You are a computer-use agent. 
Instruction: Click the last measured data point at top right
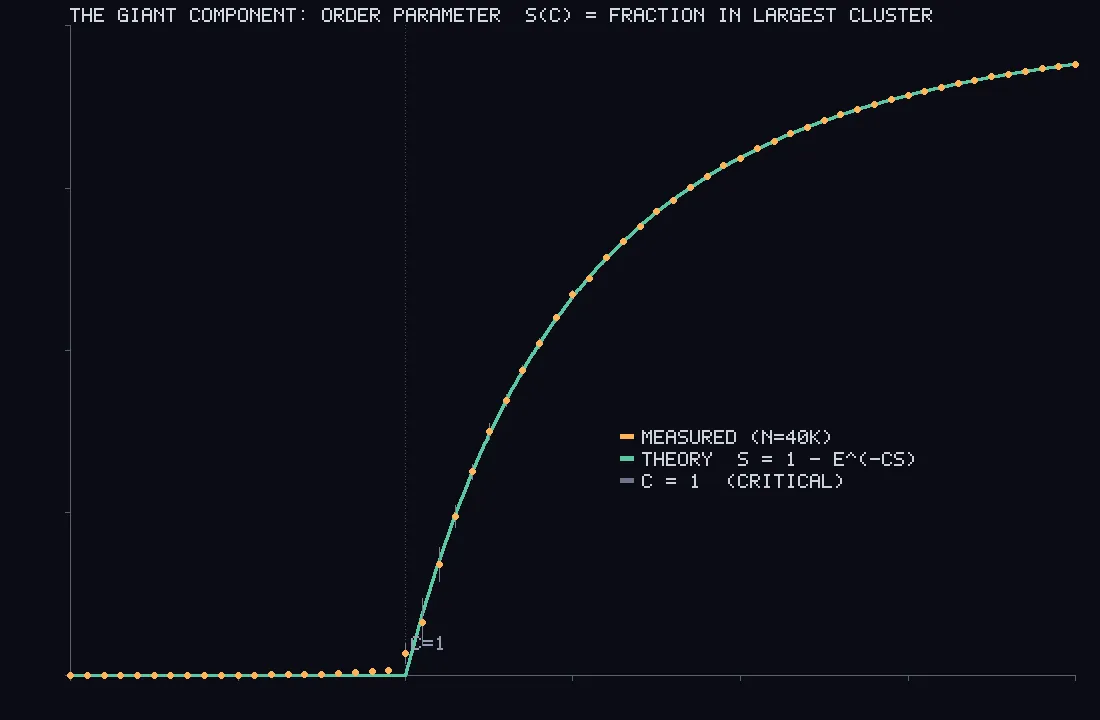1075,65
